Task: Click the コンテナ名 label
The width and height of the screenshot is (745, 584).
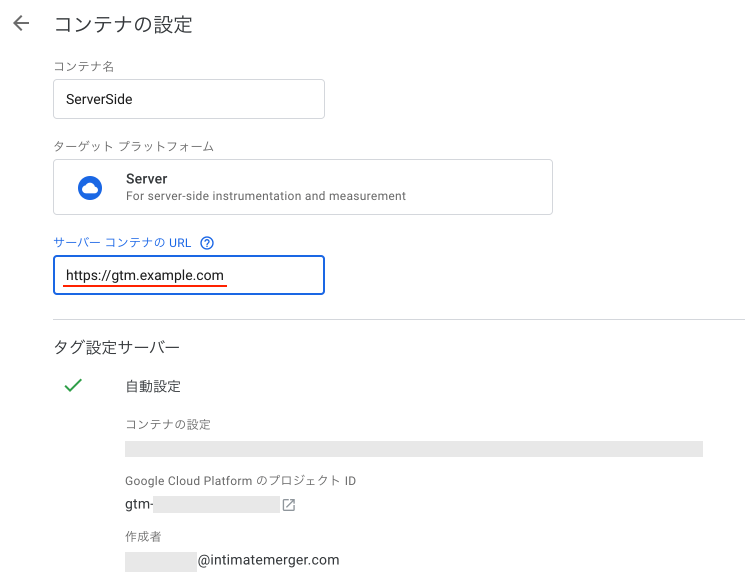Action: (84, 66)
